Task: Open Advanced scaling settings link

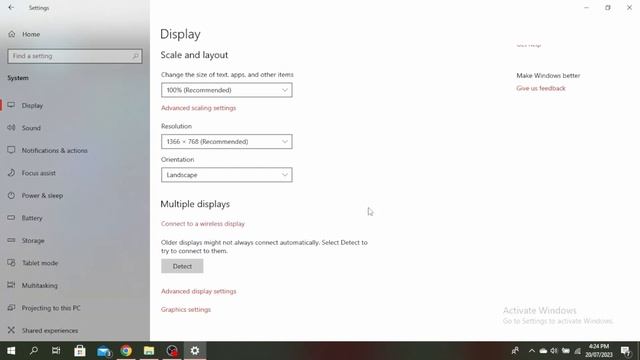Action: [x=198, y=108]
